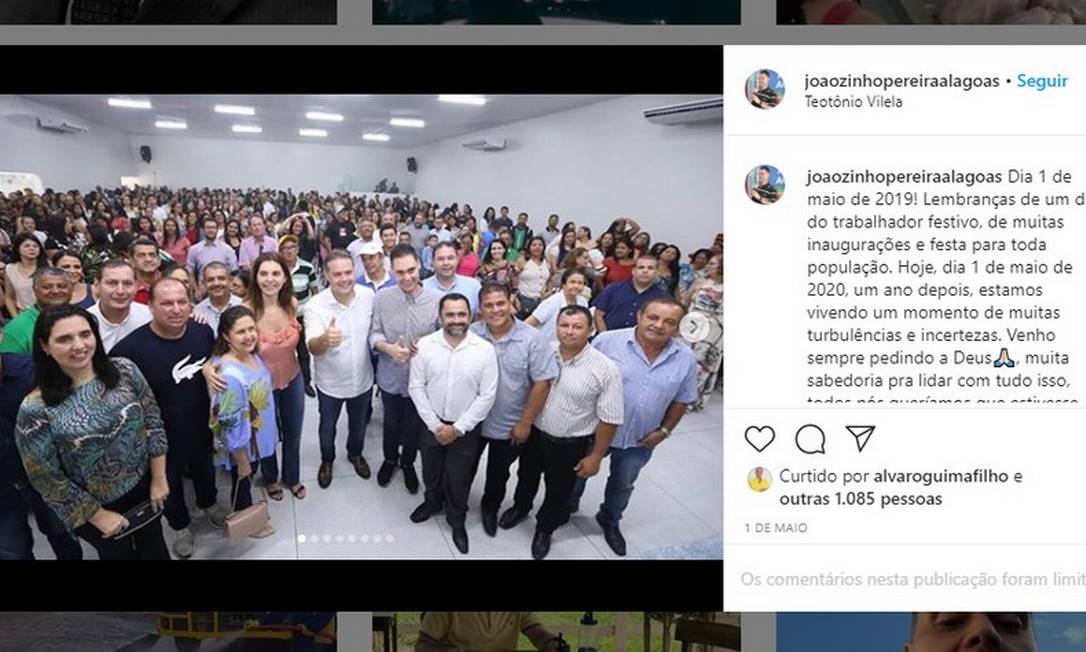Go to next photo in carousel arrow
The width and height of the screenshot is (1086, 652).
pos(693,326)
